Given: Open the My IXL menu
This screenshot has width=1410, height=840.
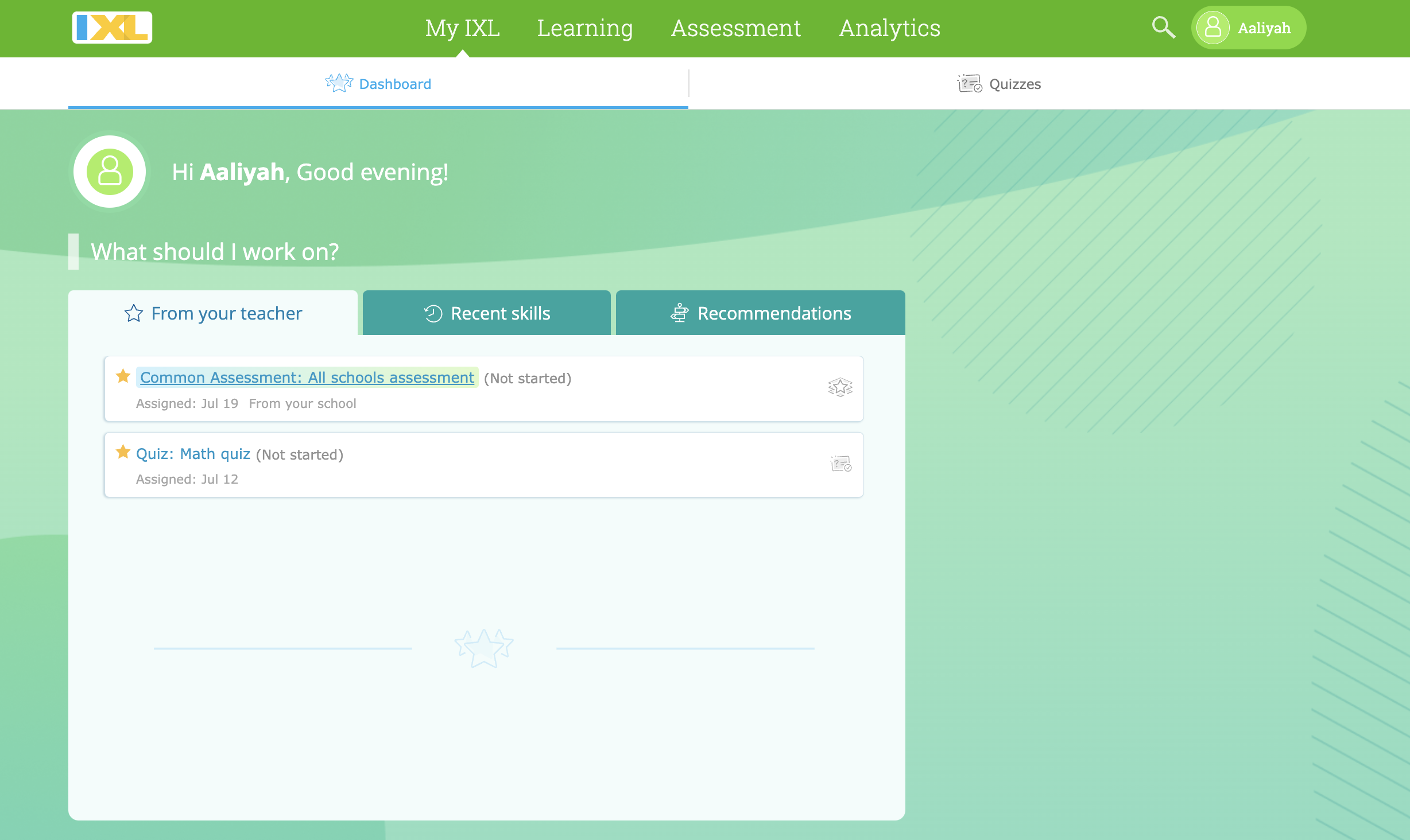Looking at the screenshot, I should pos(462,28).
